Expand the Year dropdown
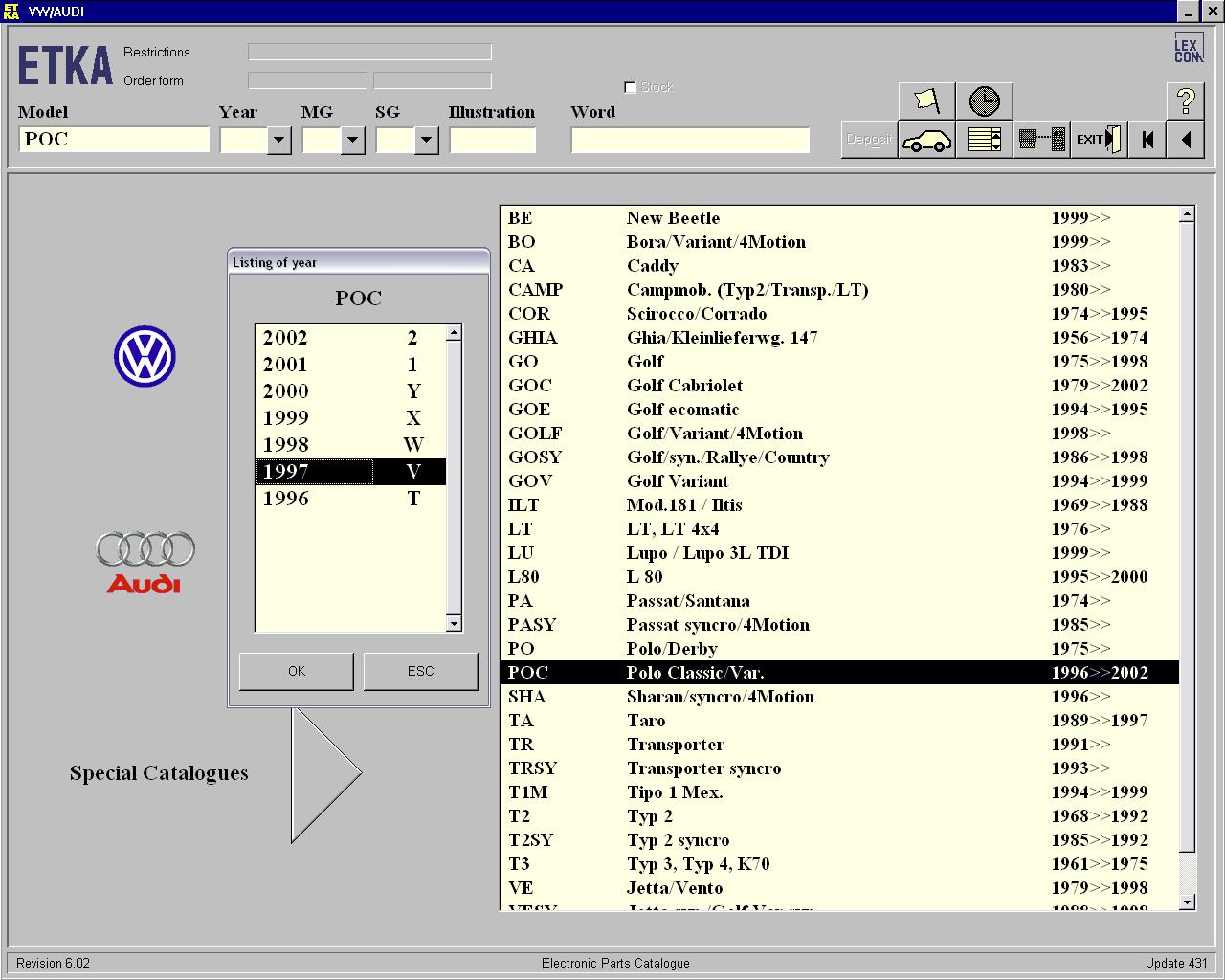 (x=278, y=141)
